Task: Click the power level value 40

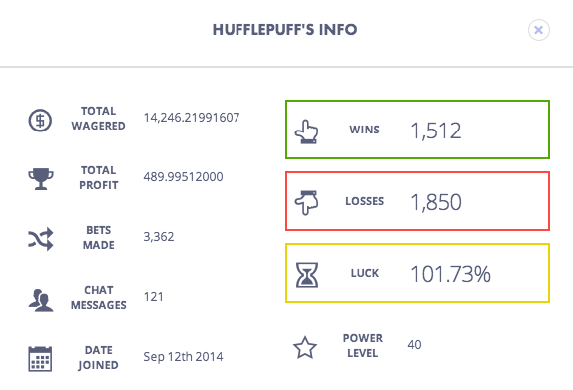Action: tap(414, 344)
